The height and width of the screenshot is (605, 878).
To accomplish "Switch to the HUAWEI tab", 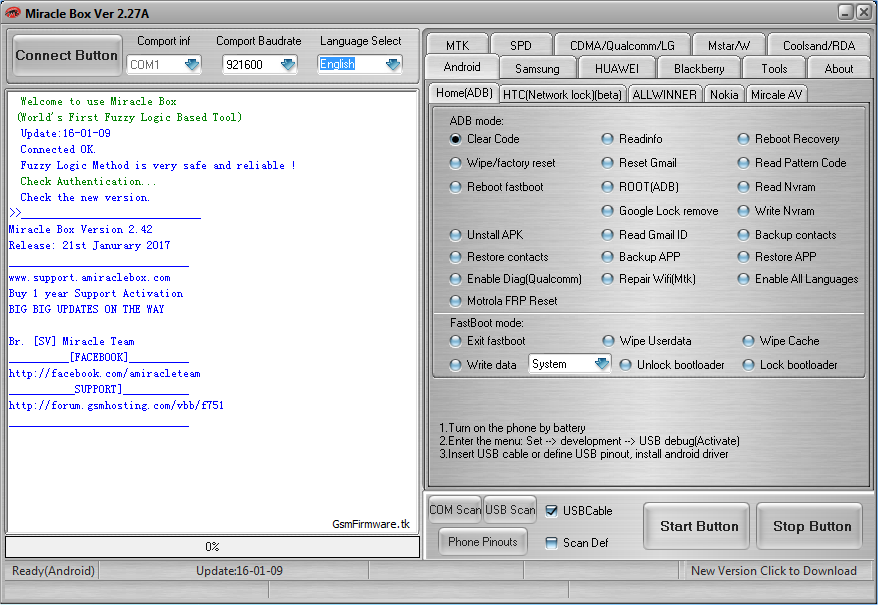I will point(617,68).
